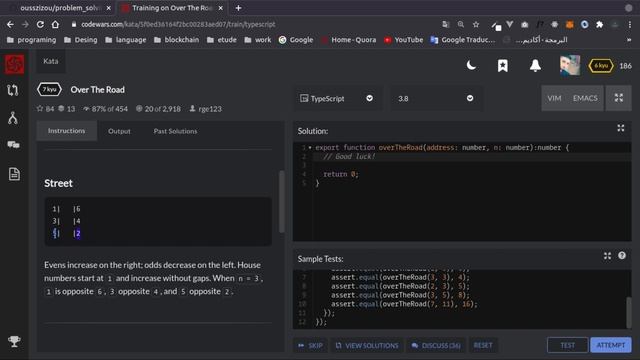The image size is (640, 360).
Task: Go forward in browser history
Action: pyautogui.click(x=25, y=24)
